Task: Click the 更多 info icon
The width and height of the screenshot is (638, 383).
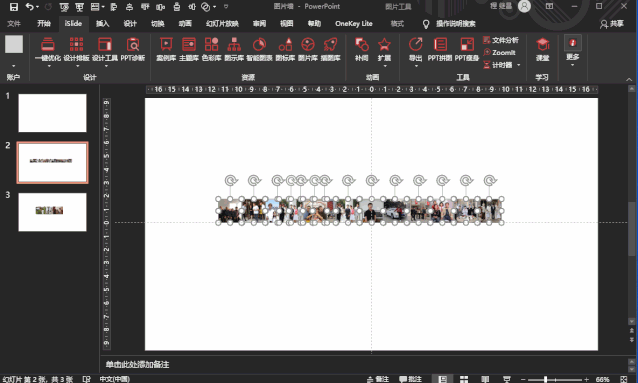Action: [572, 43]
